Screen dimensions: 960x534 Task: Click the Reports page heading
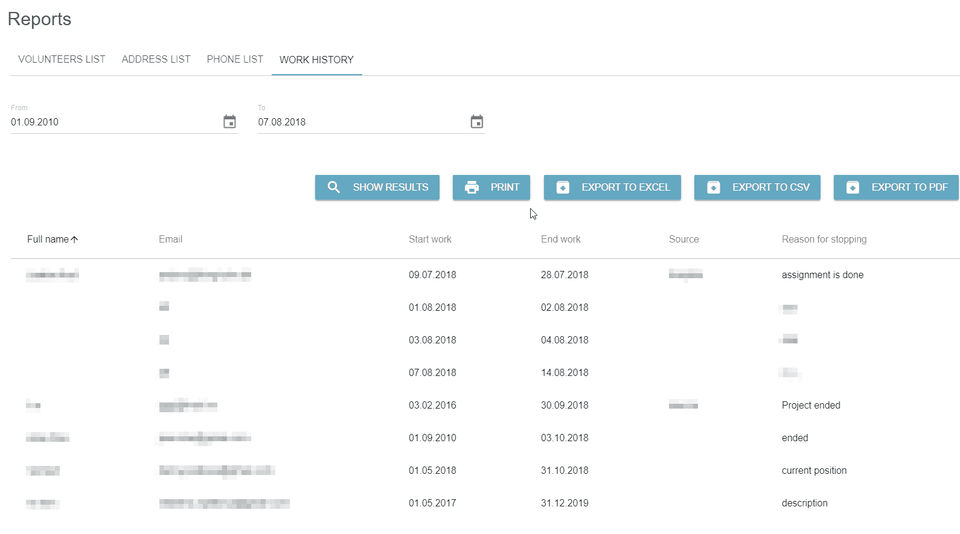[x=39, y=19]
